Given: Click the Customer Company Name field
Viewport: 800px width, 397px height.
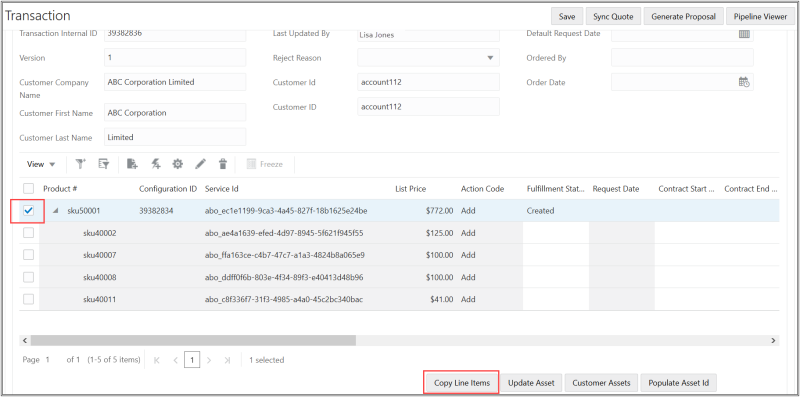Looking at the screenshot, I should click(x=175, y=82).
